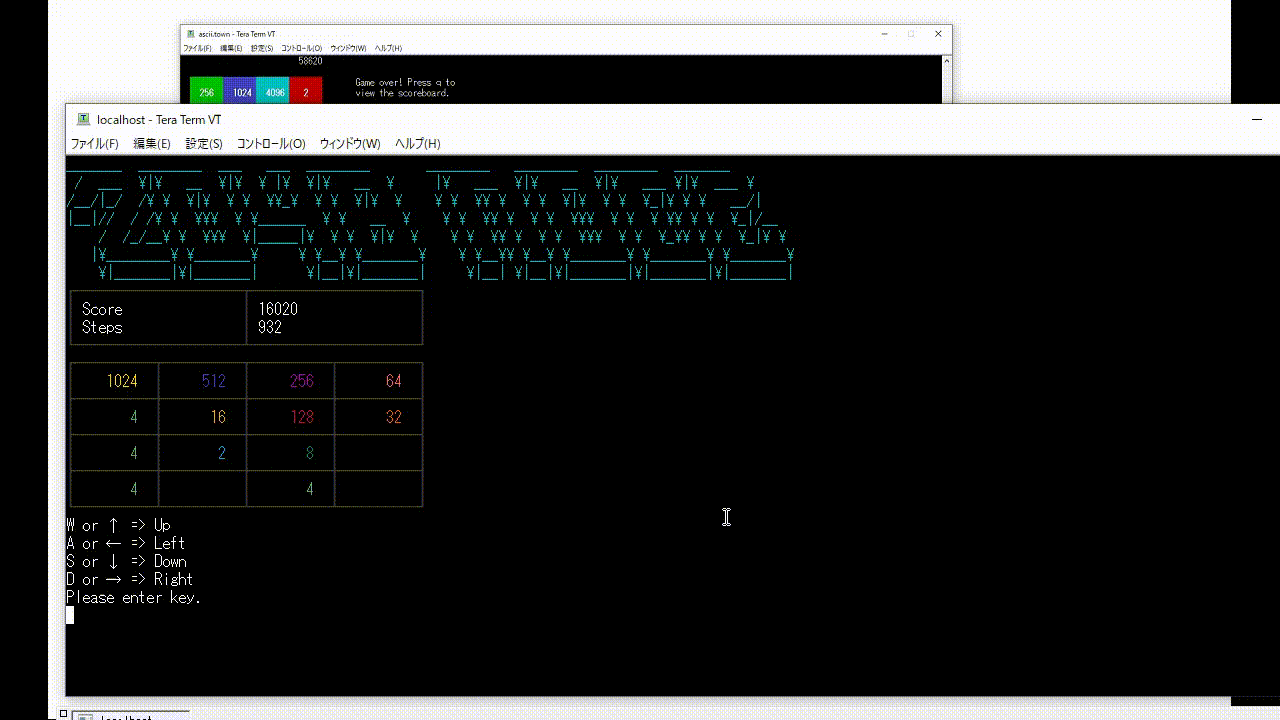
Task: Click the 'W or ↑ => Up' instruction line
Action: click(119, 525)
